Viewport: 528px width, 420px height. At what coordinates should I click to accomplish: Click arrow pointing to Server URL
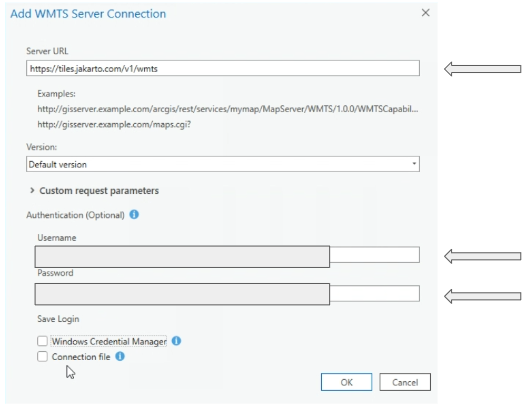point(483,69)
